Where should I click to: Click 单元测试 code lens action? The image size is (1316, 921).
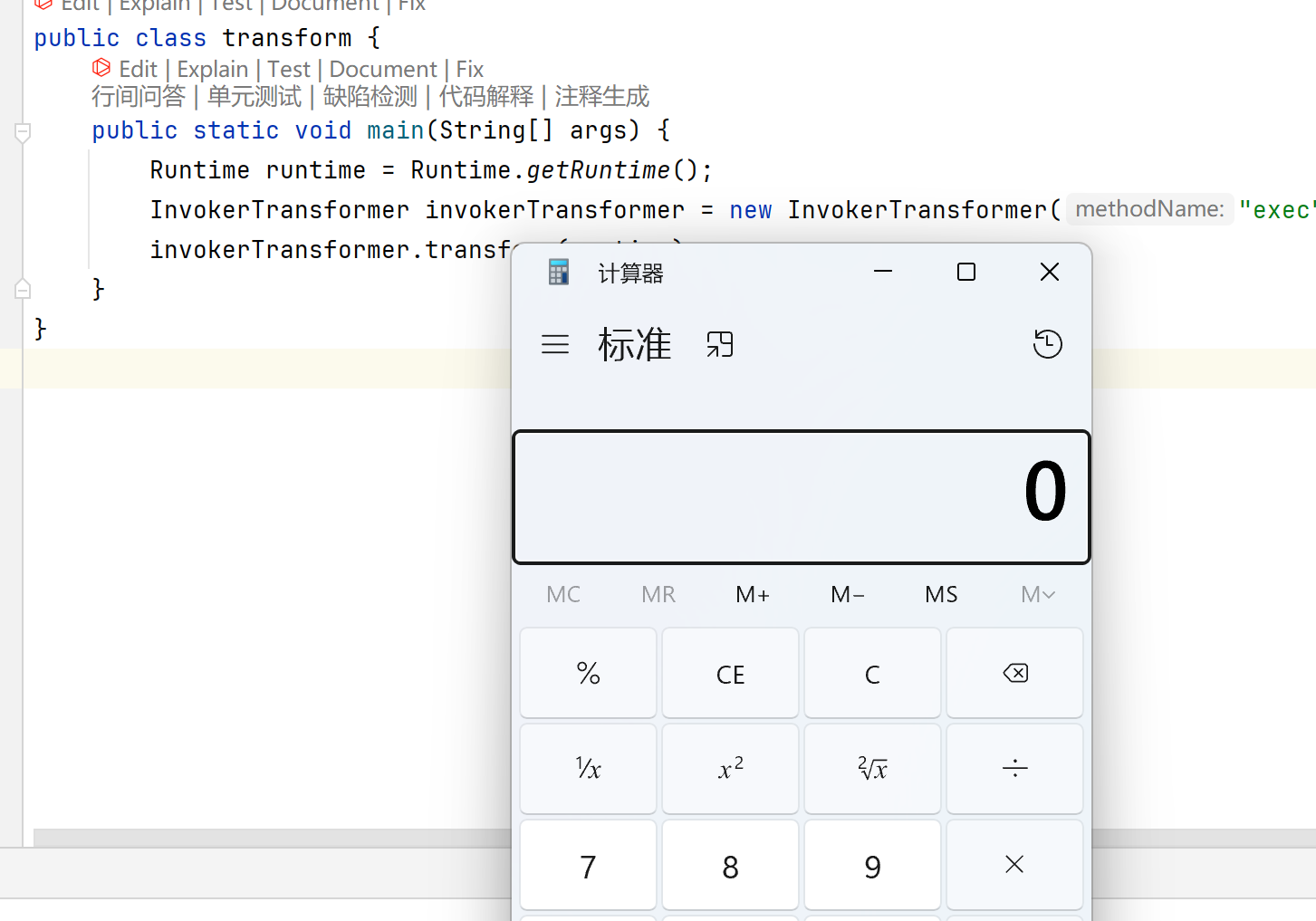point(255,97)
